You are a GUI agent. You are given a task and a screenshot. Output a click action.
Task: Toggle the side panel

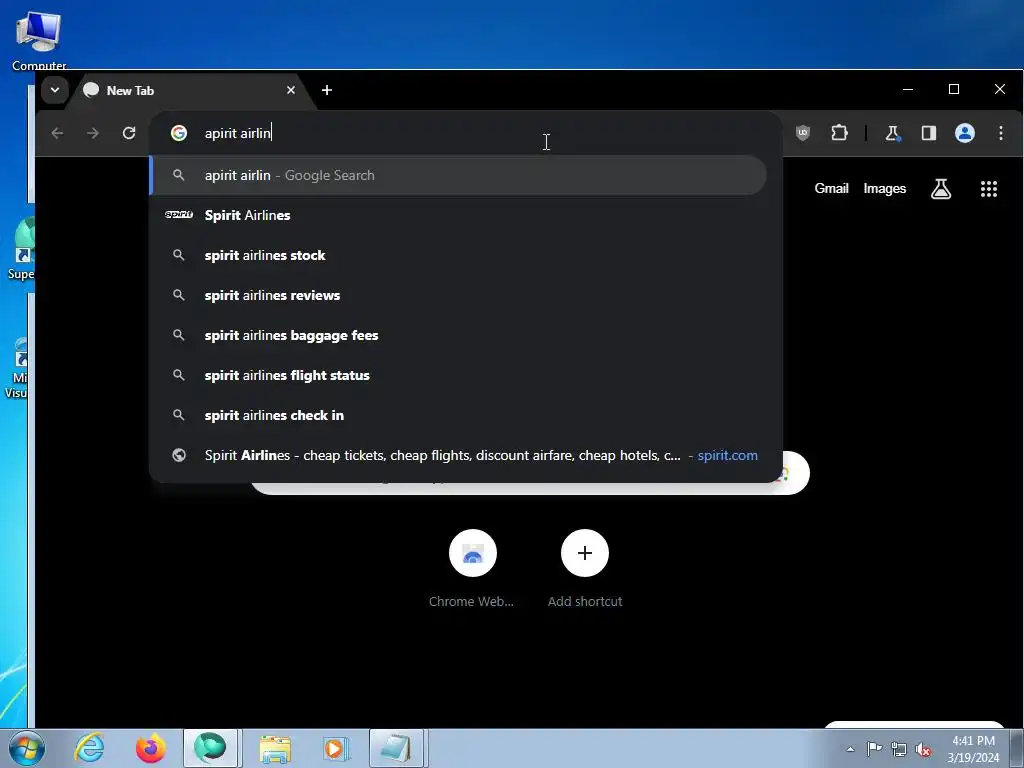tap(929, 133)
